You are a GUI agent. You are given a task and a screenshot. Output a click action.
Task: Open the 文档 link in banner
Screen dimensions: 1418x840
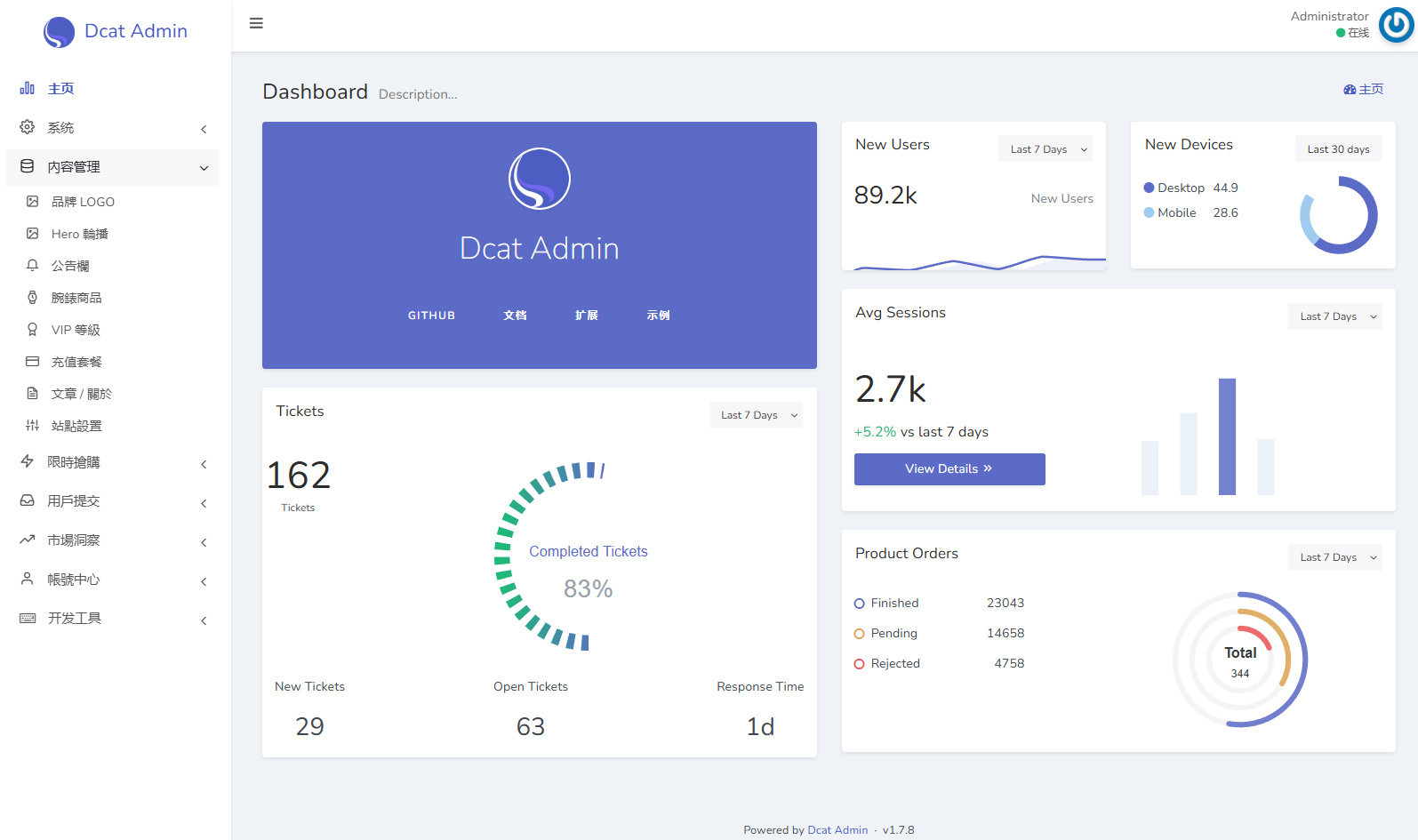(x=515, y=316)
